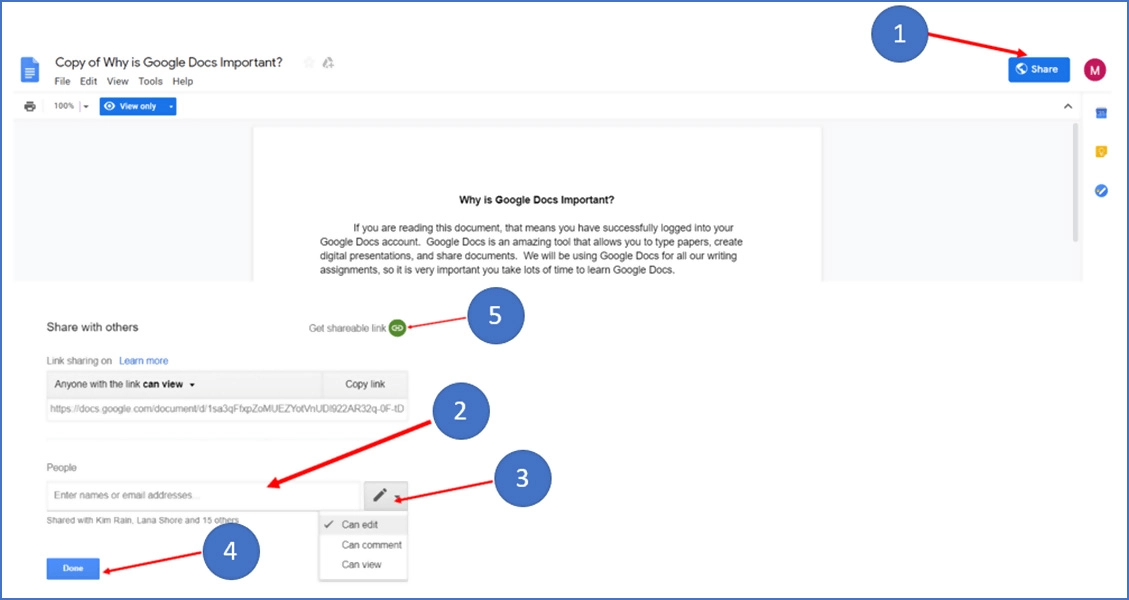1129x600 pixels.
Task: Click the Share with others heading
Action: 92,327
